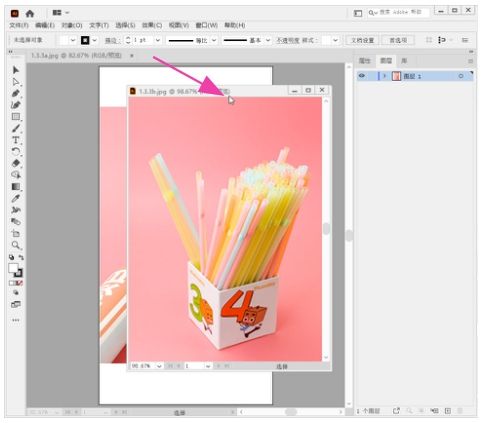Click the target circle of 图层 1

(461, 76)
